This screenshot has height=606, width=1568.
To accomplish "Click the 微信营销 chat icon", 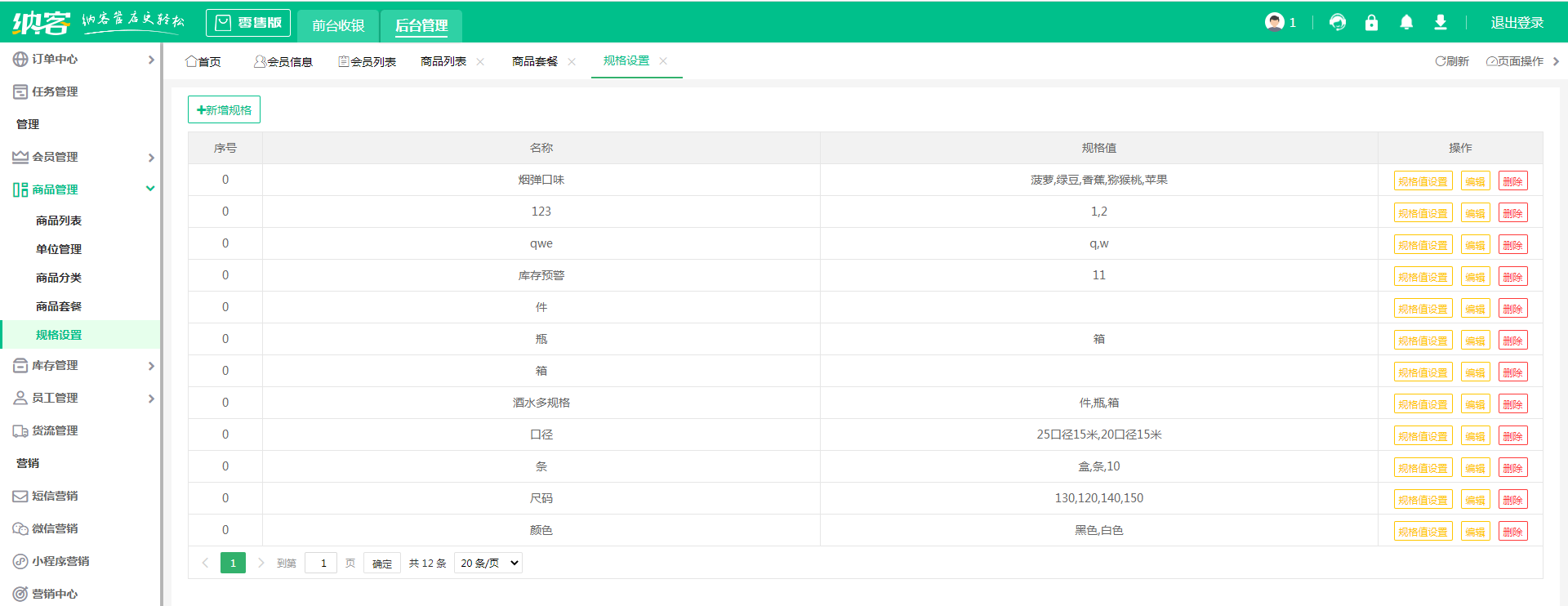I will 20,528.
